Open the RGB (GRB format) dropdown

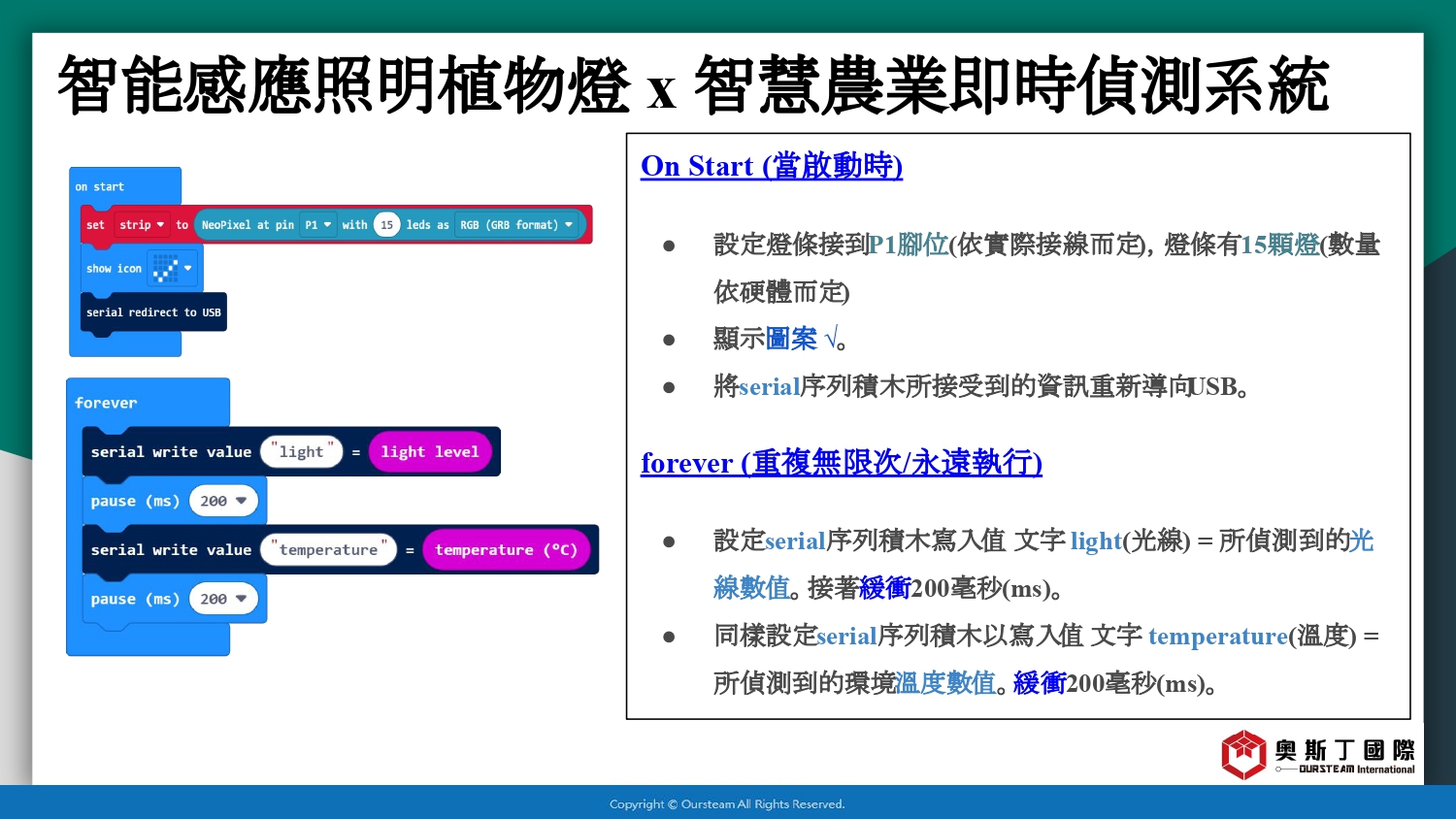click(x=516, y=224)
